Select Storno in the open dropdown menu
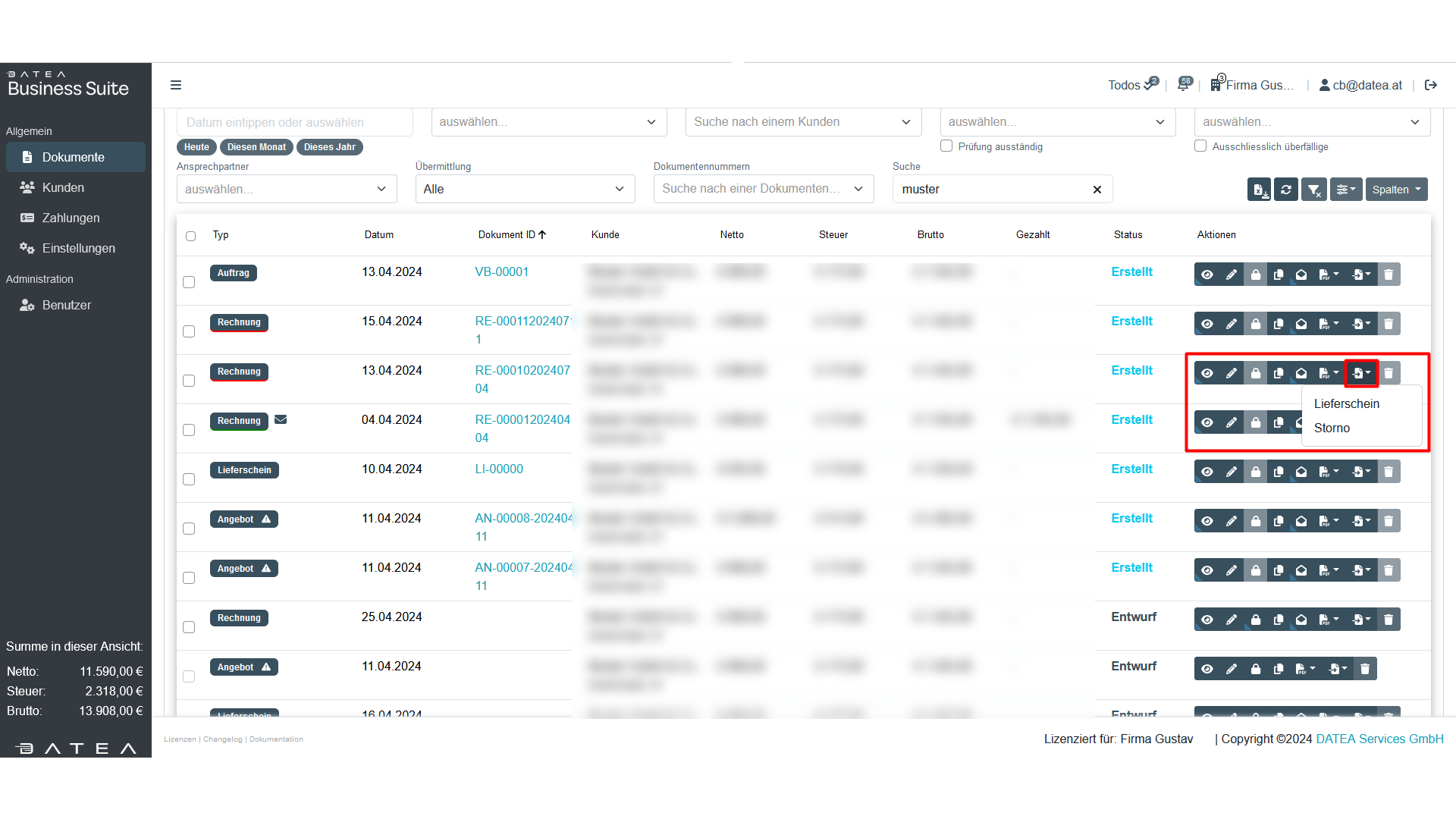1456x819 pixels. point(1332,428)
